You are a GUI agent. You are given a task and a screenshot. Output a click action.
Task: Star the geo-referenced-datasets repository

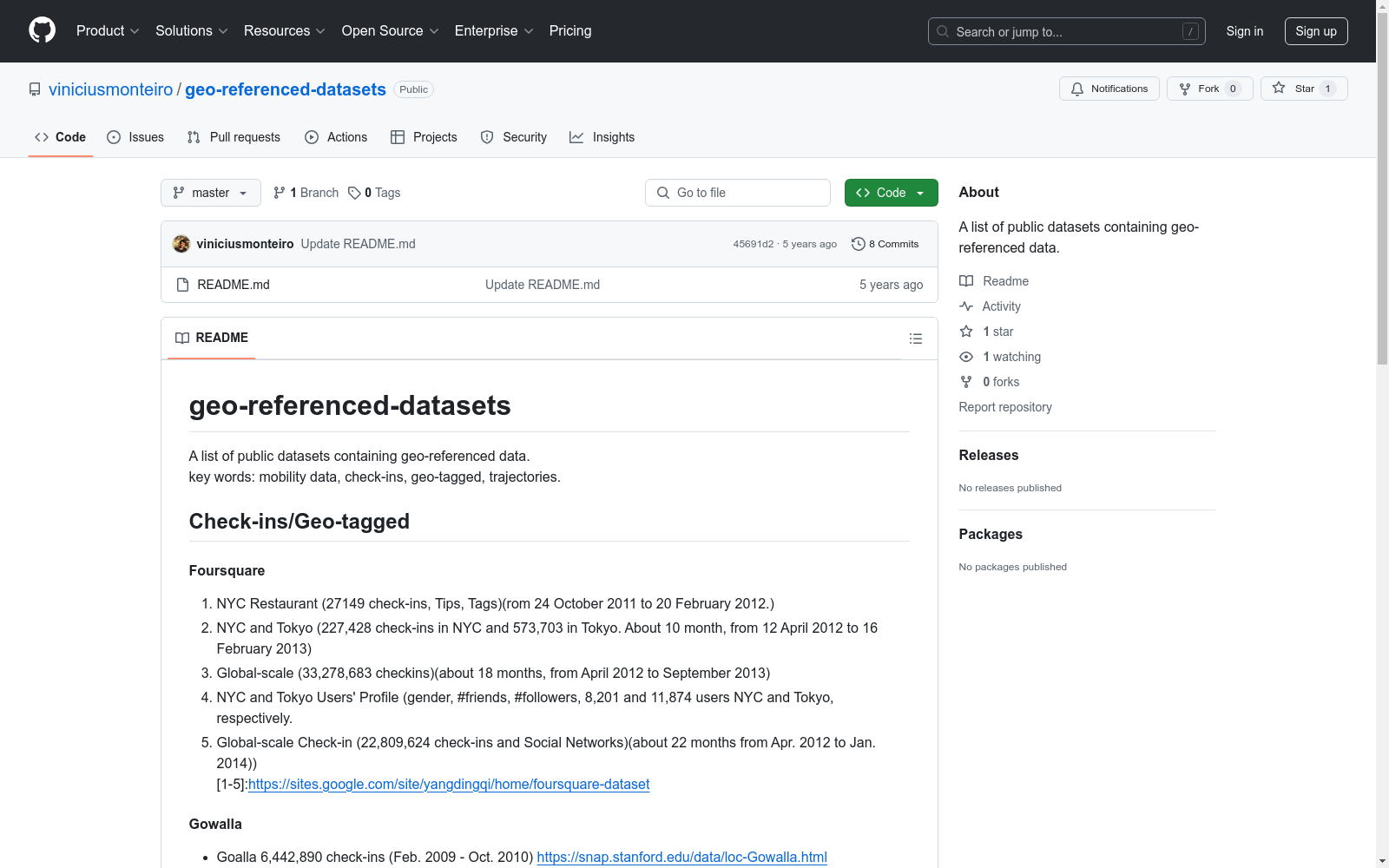(1303, 89)
